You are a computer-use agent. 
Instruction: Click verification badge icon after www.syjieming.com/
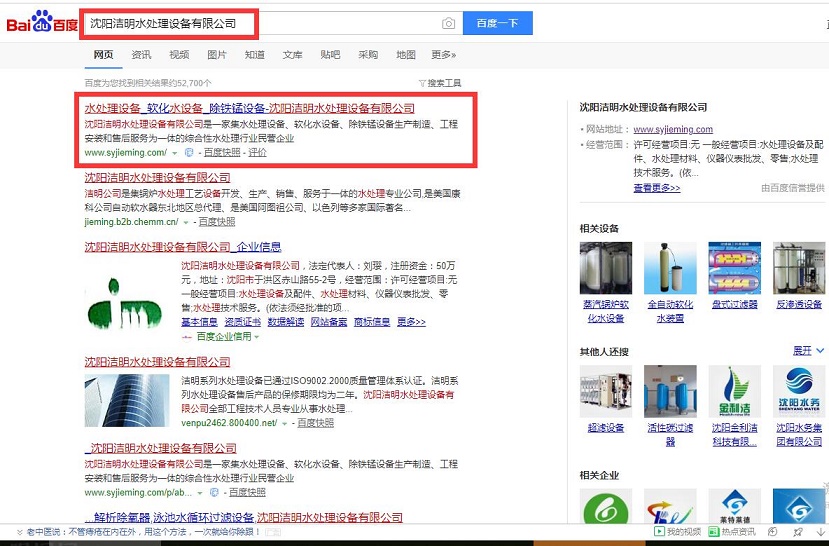[x=189, y=153]
